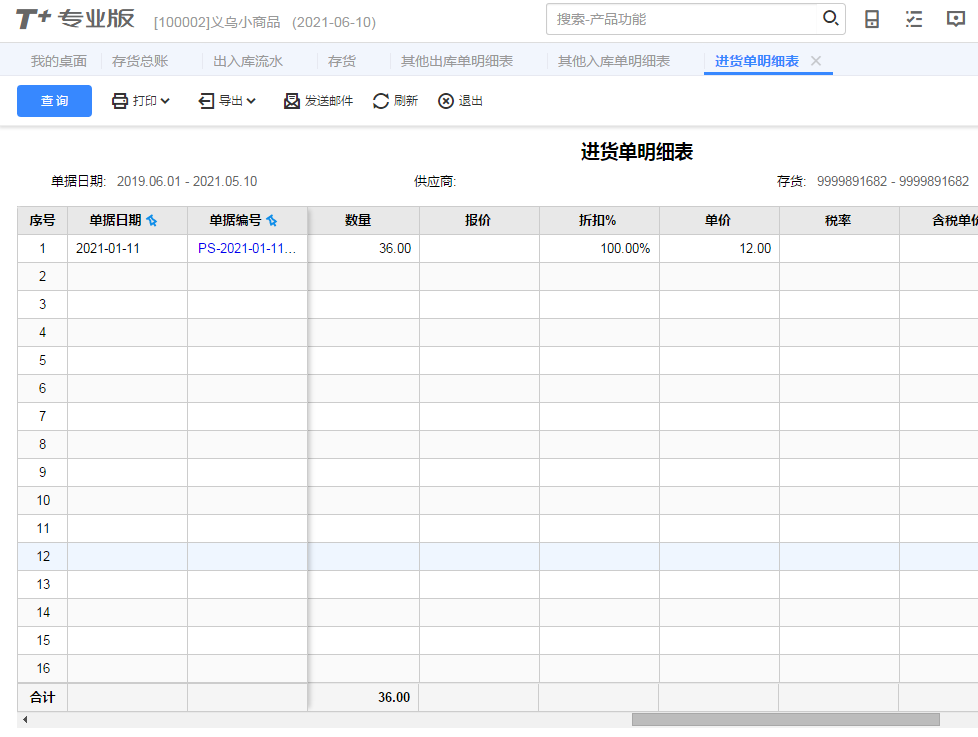Viewport: 978px width, 737px height.
Task: Open the message feedback icon
Action: tap(956, 19)
